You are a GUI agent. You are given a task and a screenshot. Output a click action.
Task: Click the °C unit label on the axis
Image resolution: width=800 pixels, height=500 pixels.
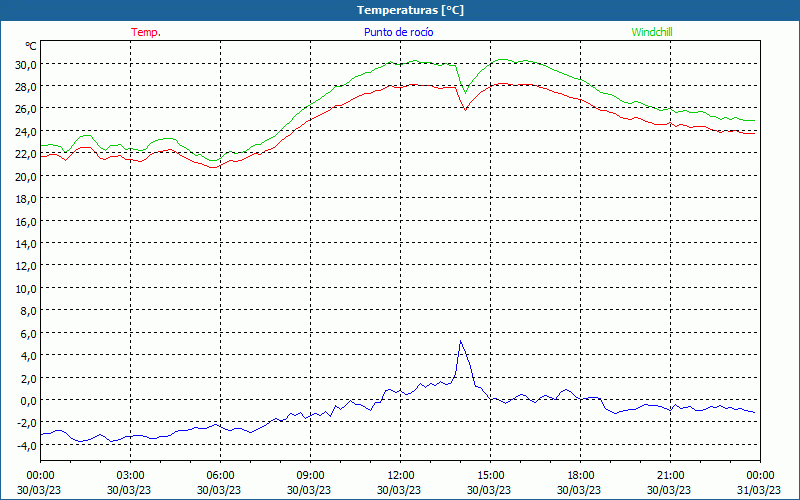click(x=31, y=46)
